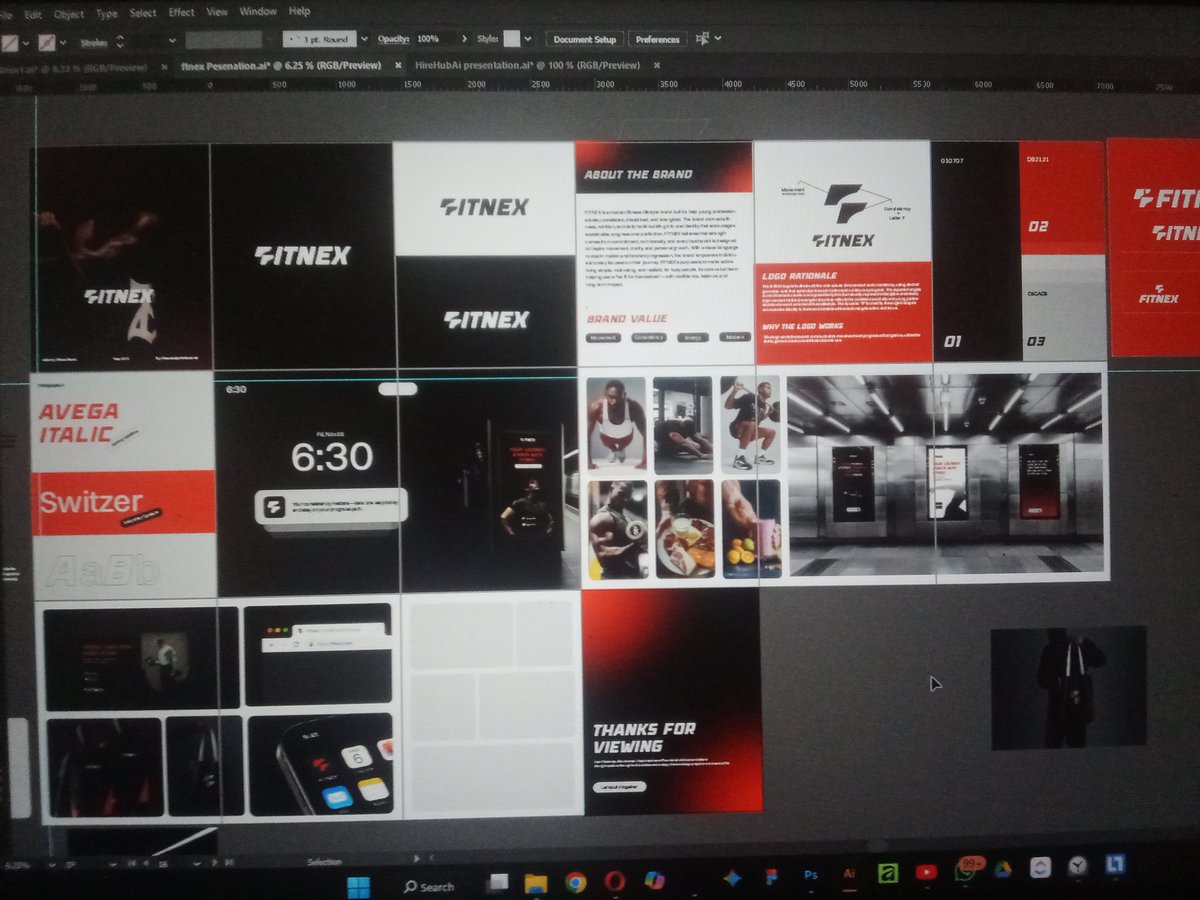Open the green A app icon in taskbar
The height and width of the screenshot is (900, 1200).
pyautogui.click(x=886, y=873)
